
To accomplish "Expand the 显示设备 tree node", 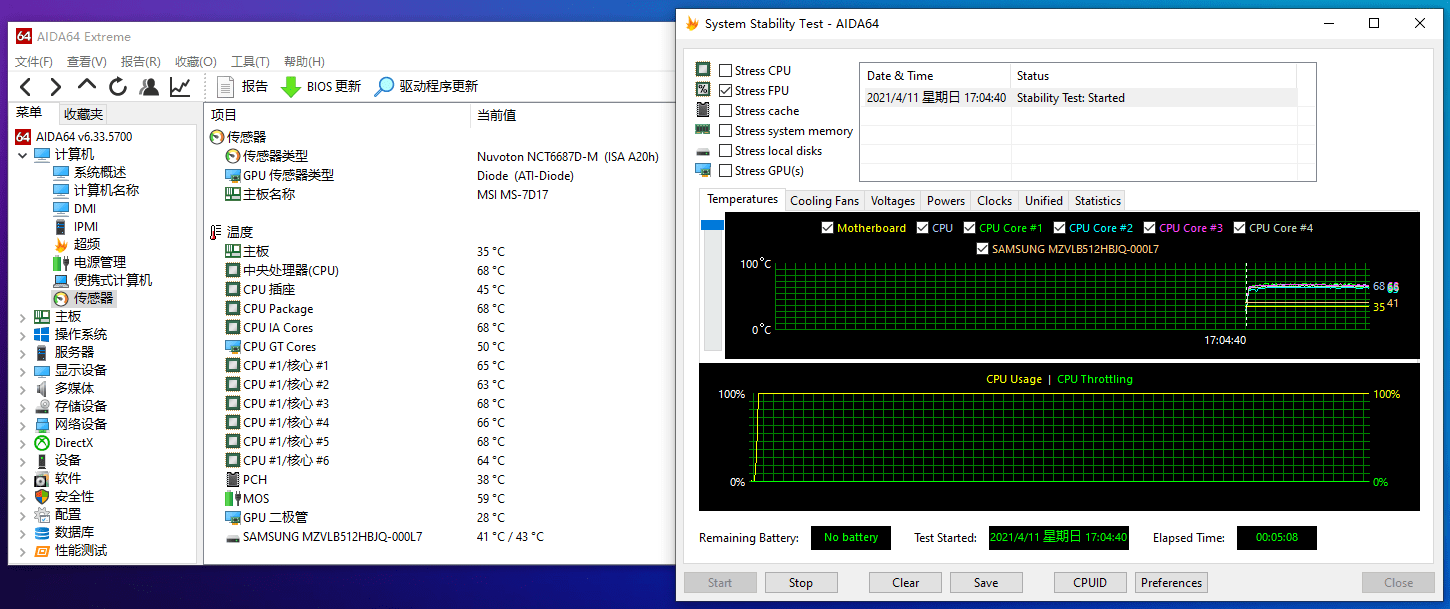I will (22, 370).
